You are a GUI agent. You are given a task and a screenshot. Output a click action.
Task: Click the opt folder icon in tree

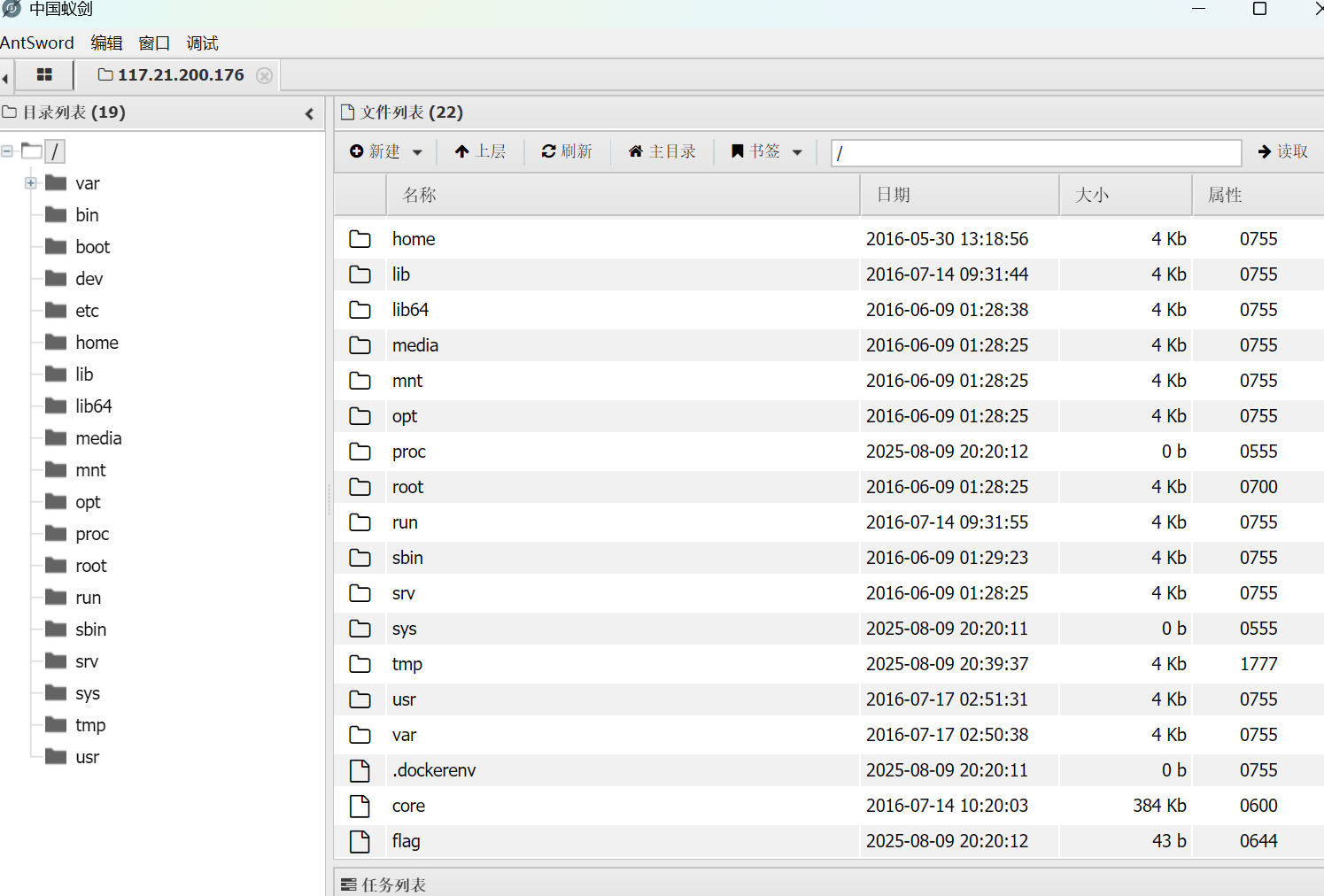coord(56,501)
